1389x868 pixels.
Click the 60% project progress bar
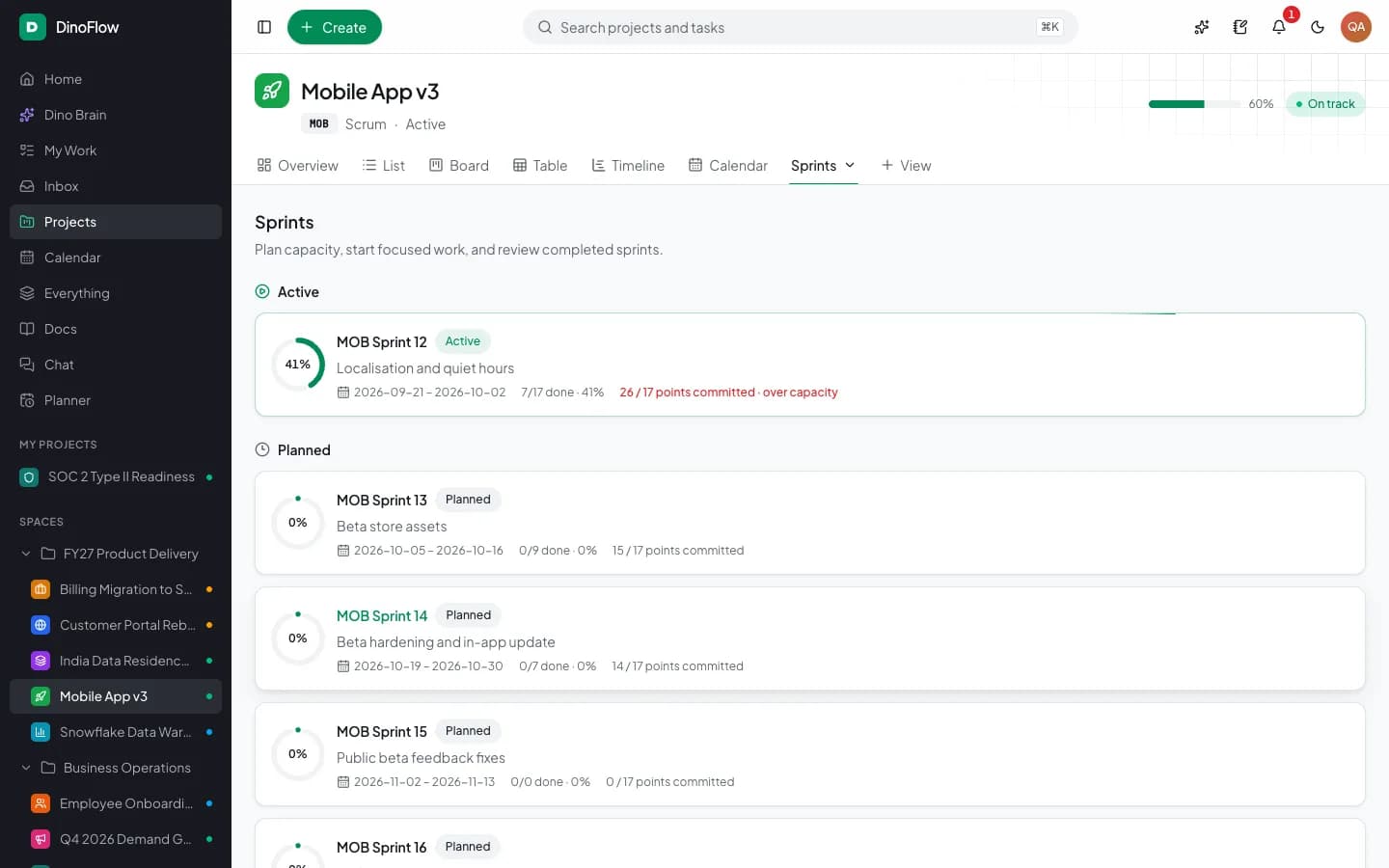[x=1194, y=104]
